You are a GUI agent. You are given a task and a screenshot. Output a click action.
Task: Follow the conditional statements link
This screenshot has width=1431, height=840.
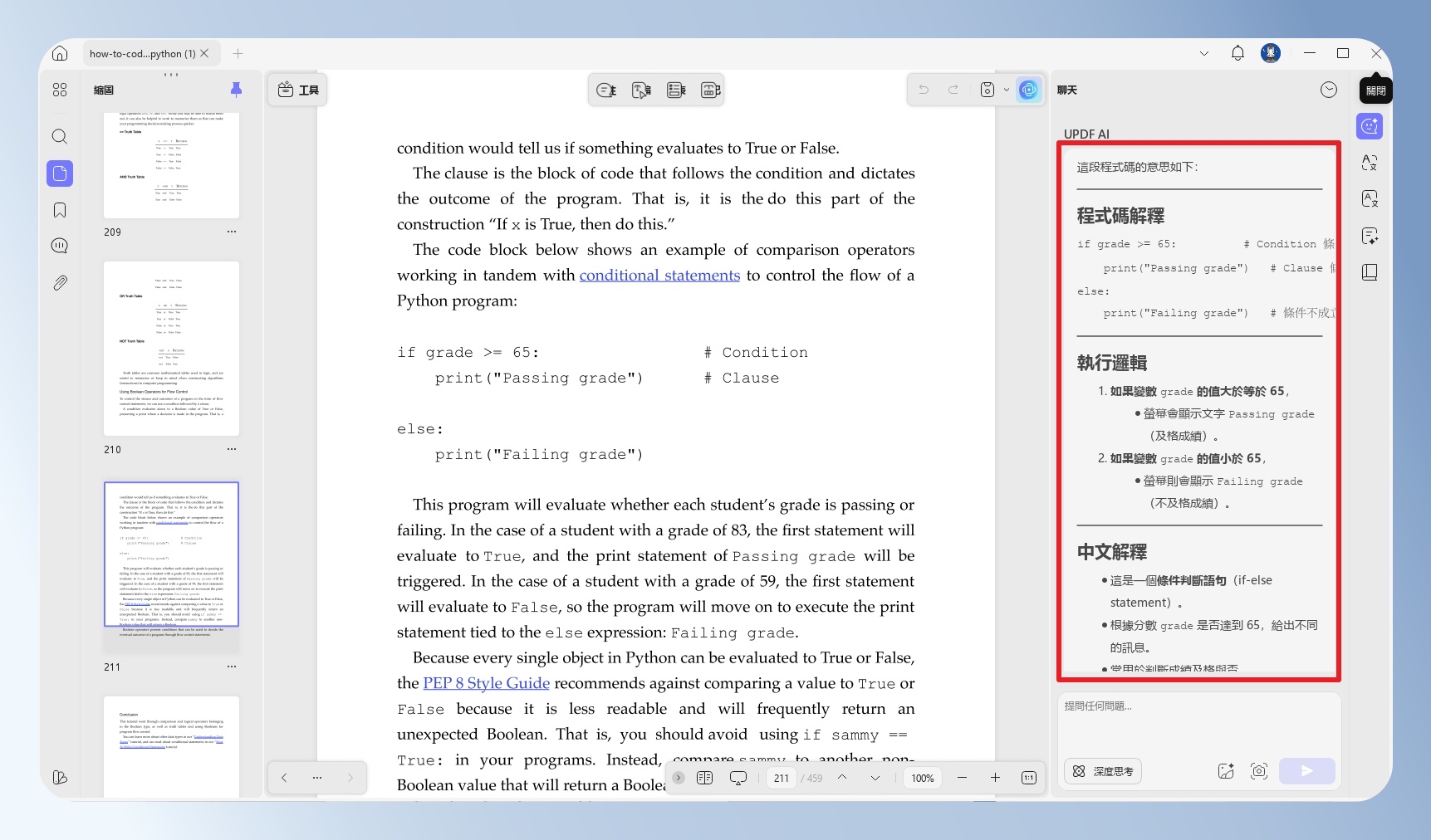[x=659, y=275]
